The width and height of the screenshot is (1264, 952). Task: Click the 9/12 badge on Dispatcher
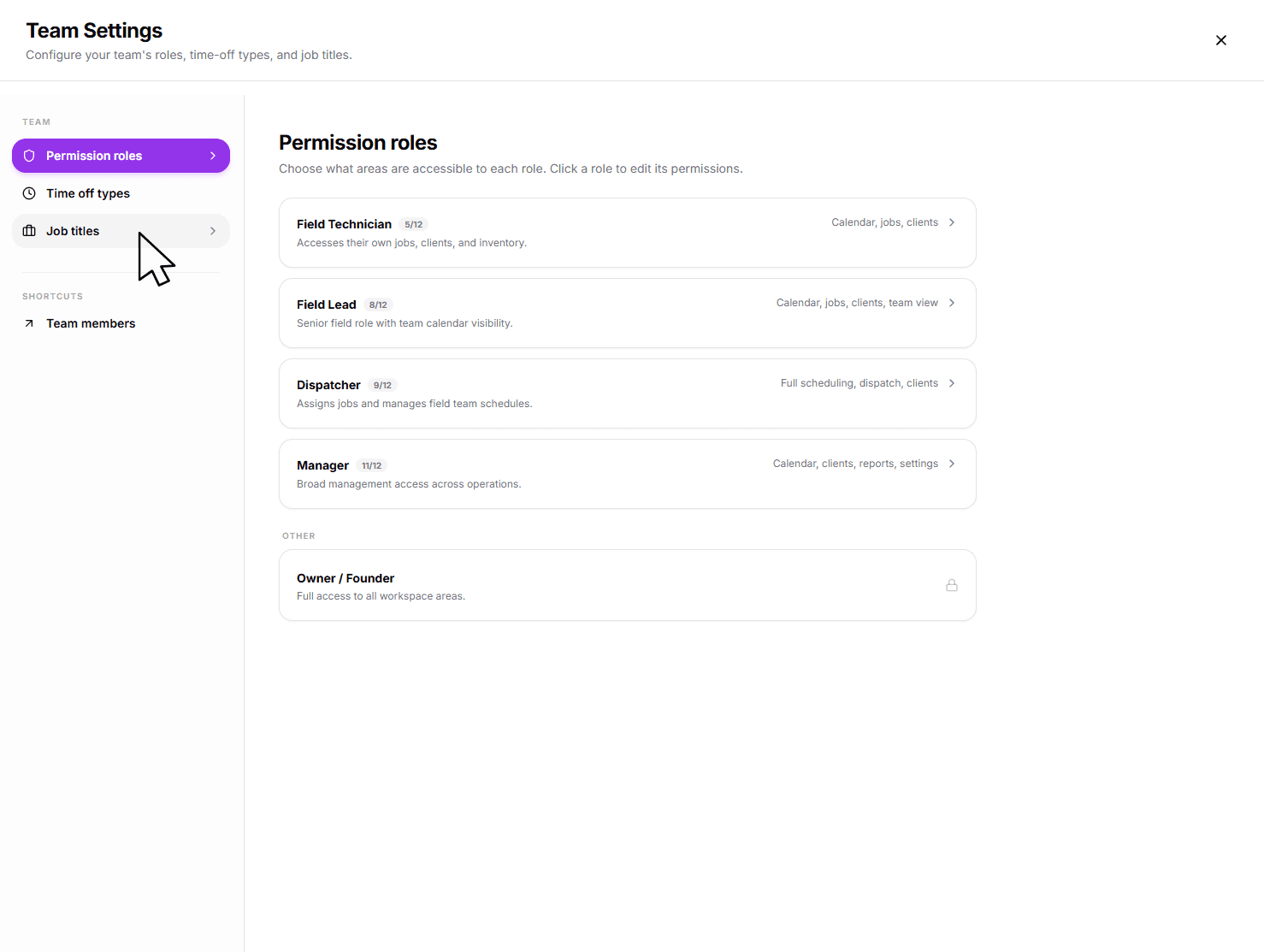(x=382, y=384)
